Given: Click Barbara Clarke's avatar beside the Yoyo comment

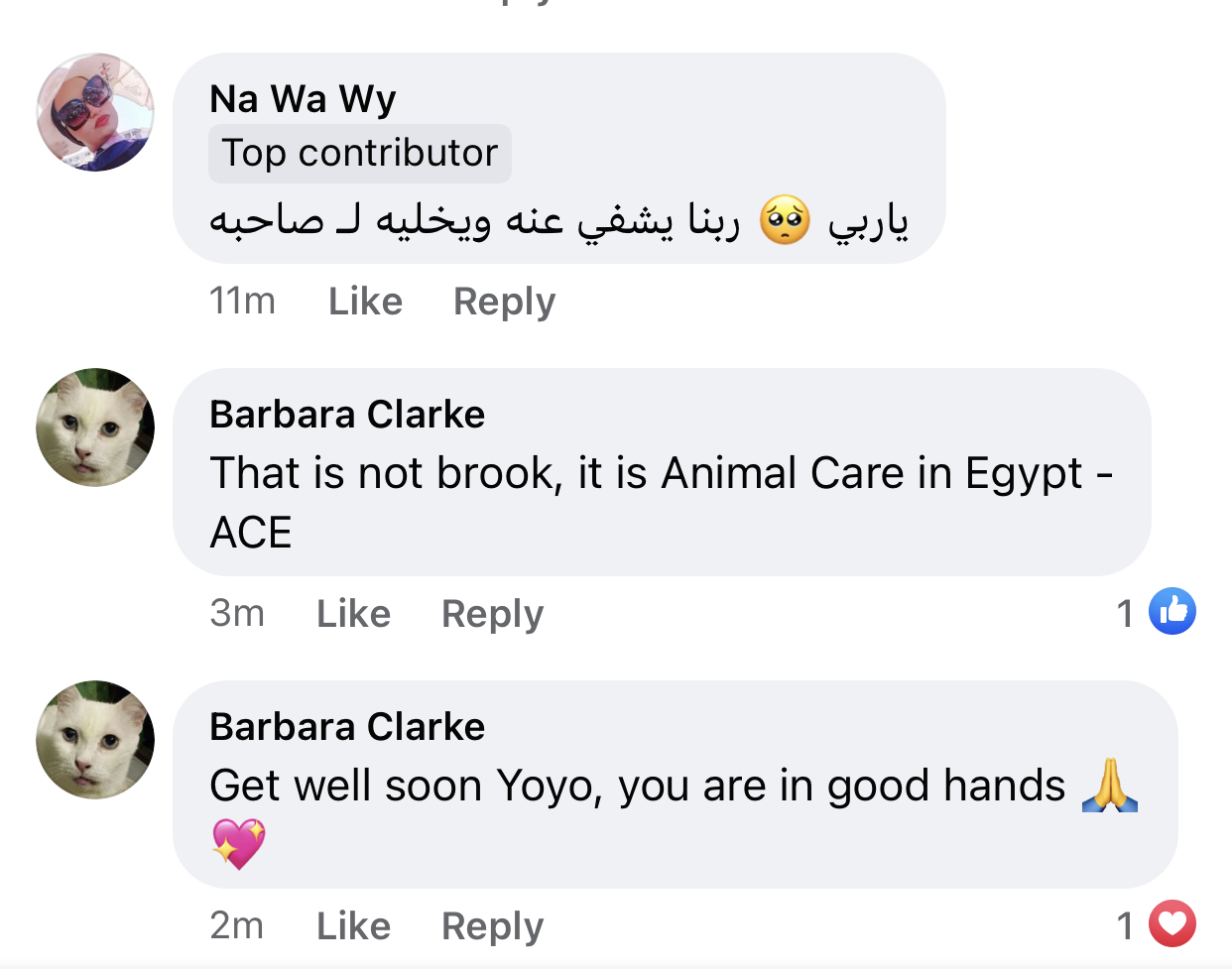Looking at the screenshot, I should (95, 740).
